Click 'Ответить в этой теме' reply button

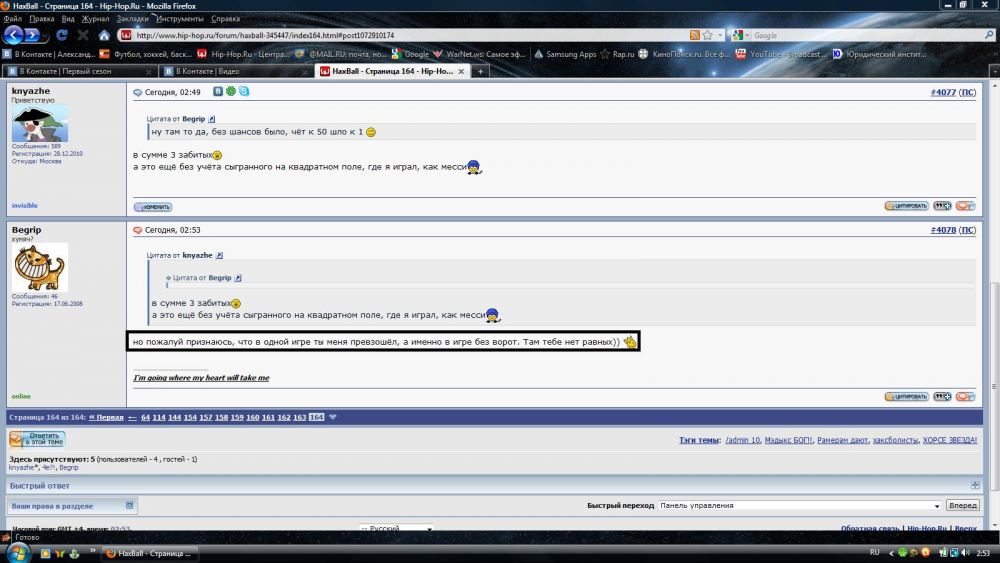pos(36,439)
